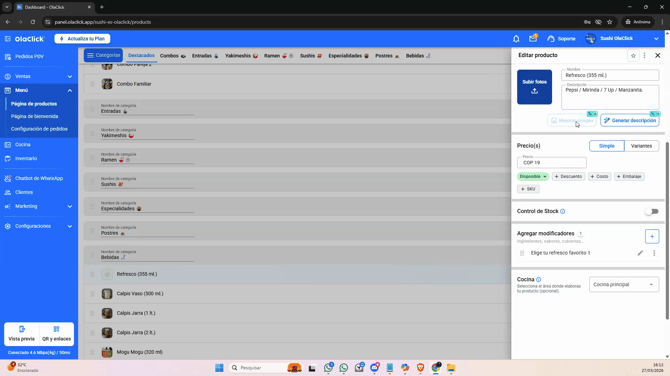Expand the Ventas sidebar section
The width and height of the screenshot is (670, 376).
[38, 76]
